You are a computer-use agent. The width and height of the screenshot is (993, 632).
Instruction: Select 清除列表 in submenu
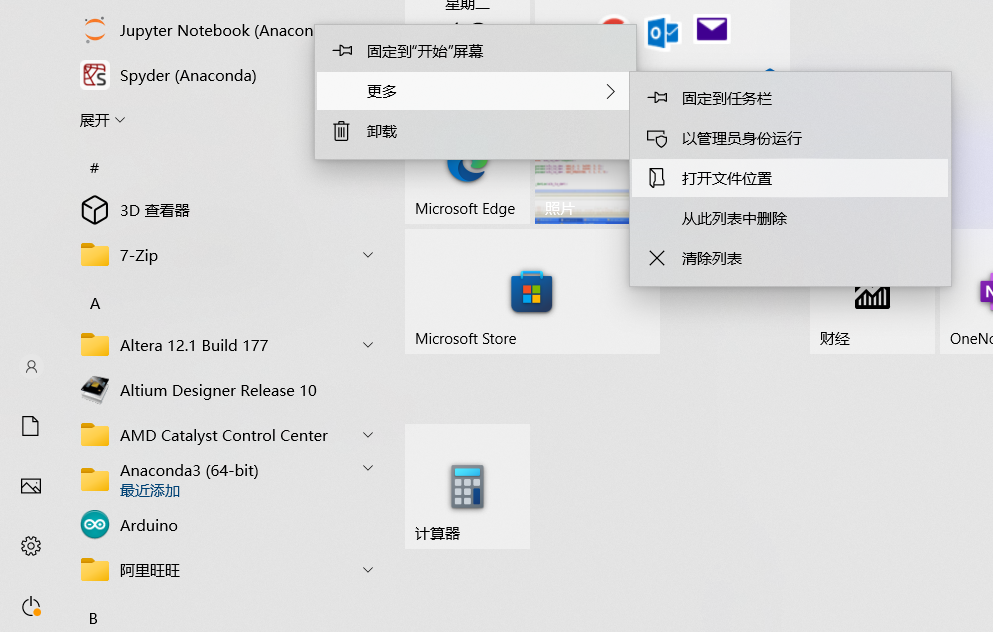790,258
